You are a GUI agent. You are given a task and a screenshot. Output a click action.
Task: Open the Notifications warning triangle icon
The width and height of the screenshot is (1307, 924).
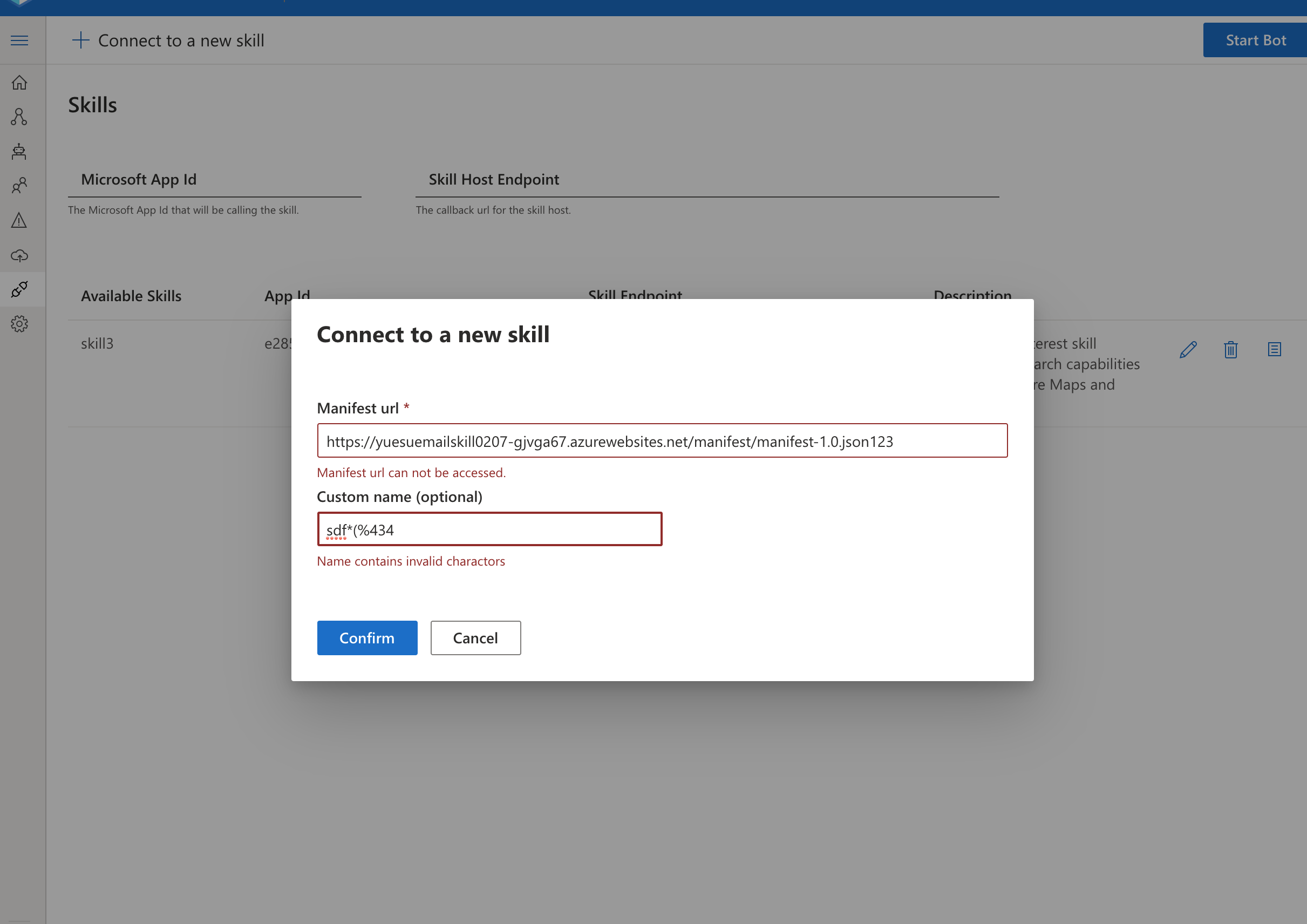pyautogui.click(x=19, y=220)
